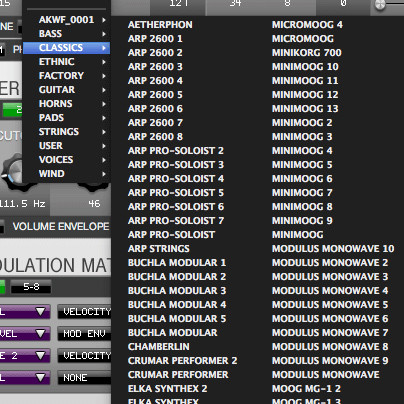Click the slider handle at top right
This screenshot has height=404, width=404.
click(380, 5)
